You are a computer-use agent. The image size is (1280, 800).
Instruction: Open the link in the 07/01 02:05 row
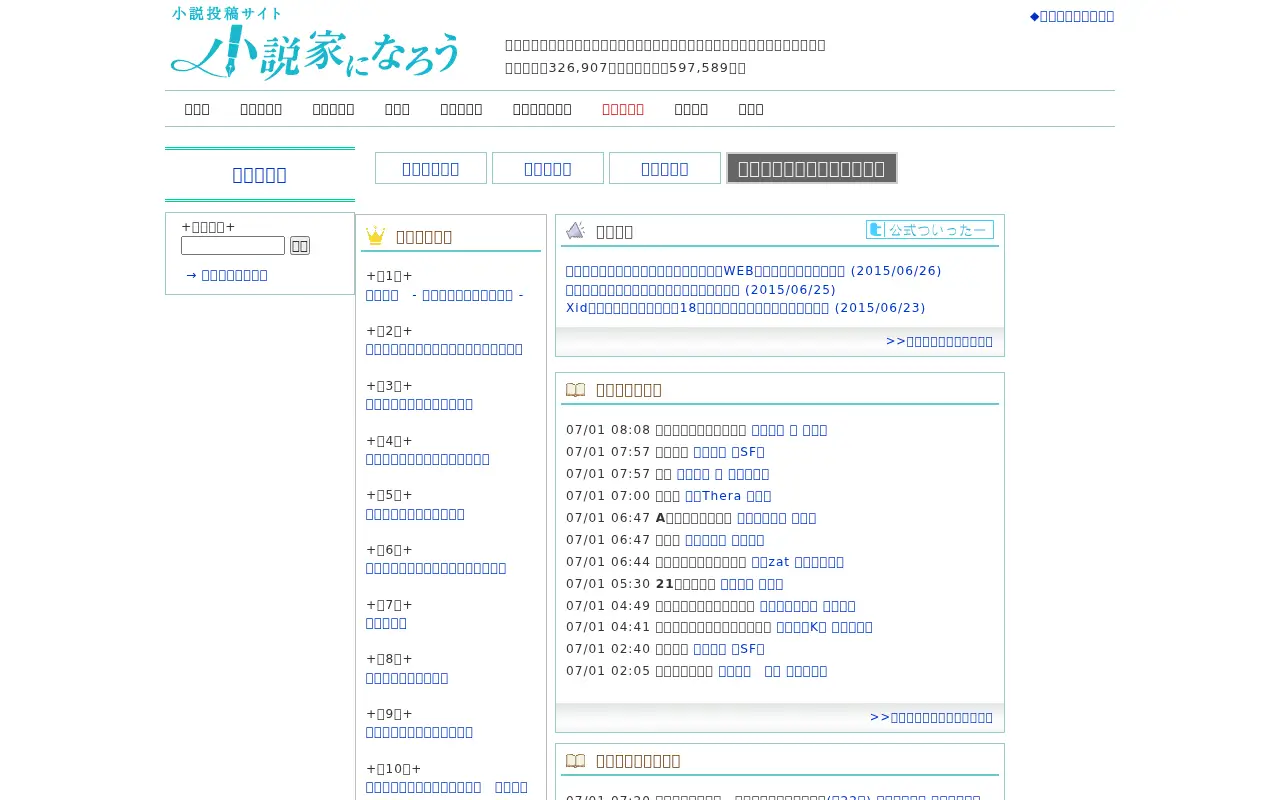pos(773,671)
